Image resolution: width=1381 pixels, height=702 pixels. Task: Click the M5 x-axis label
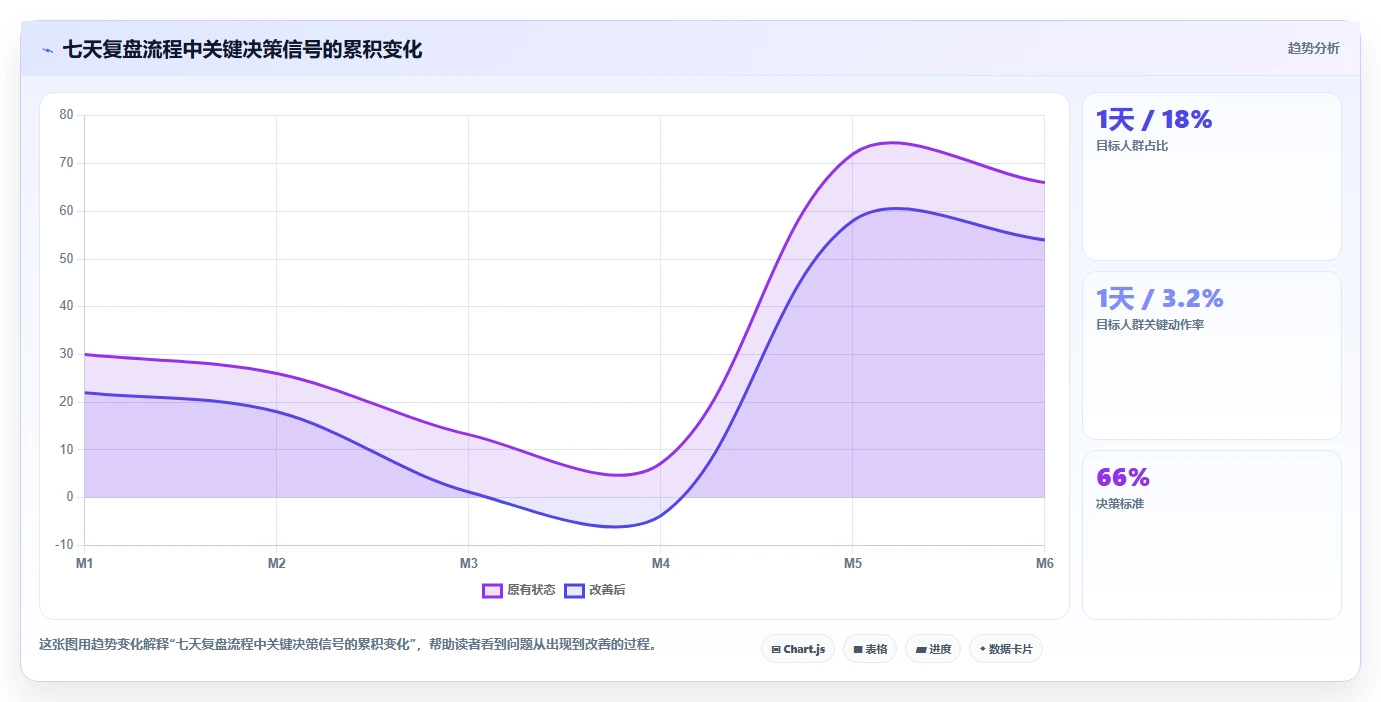click(853, 564)
